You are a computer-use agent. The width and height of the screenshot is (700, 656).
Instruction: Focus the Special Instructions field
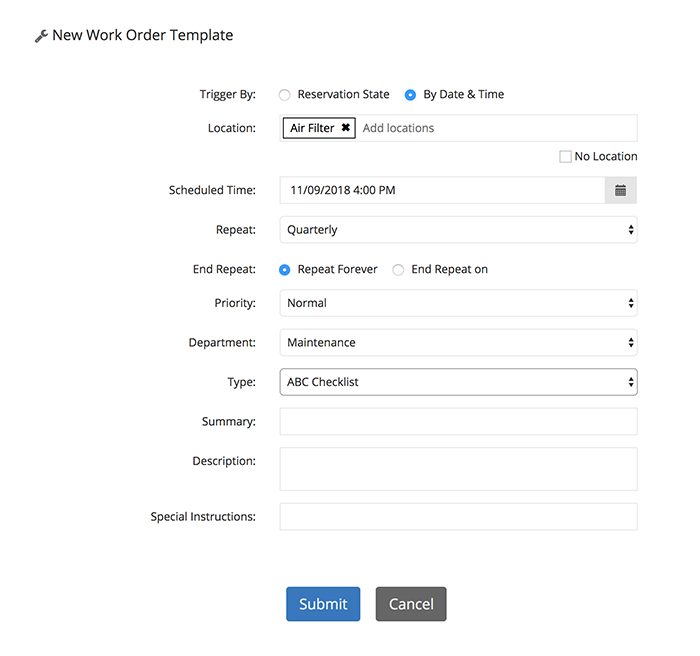(x=458, y=517)
